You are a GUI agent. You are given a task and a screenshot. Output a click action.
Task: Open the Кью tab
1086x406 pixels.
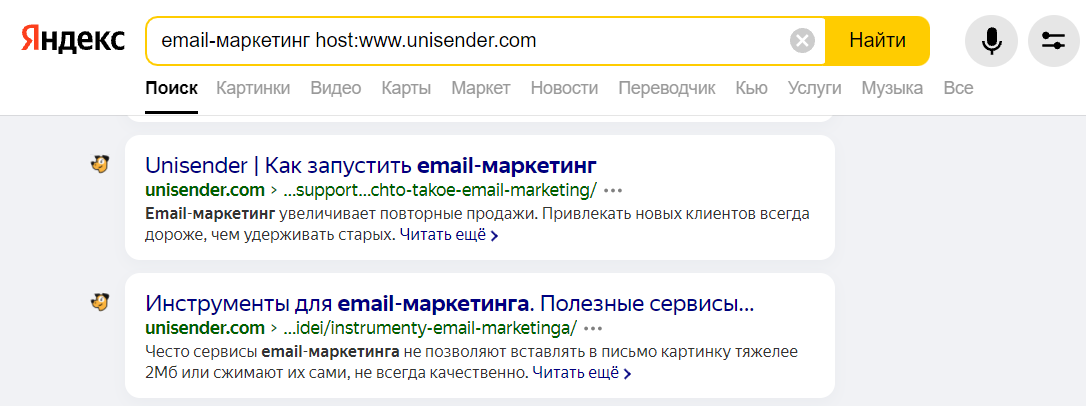tap(751, 88)
